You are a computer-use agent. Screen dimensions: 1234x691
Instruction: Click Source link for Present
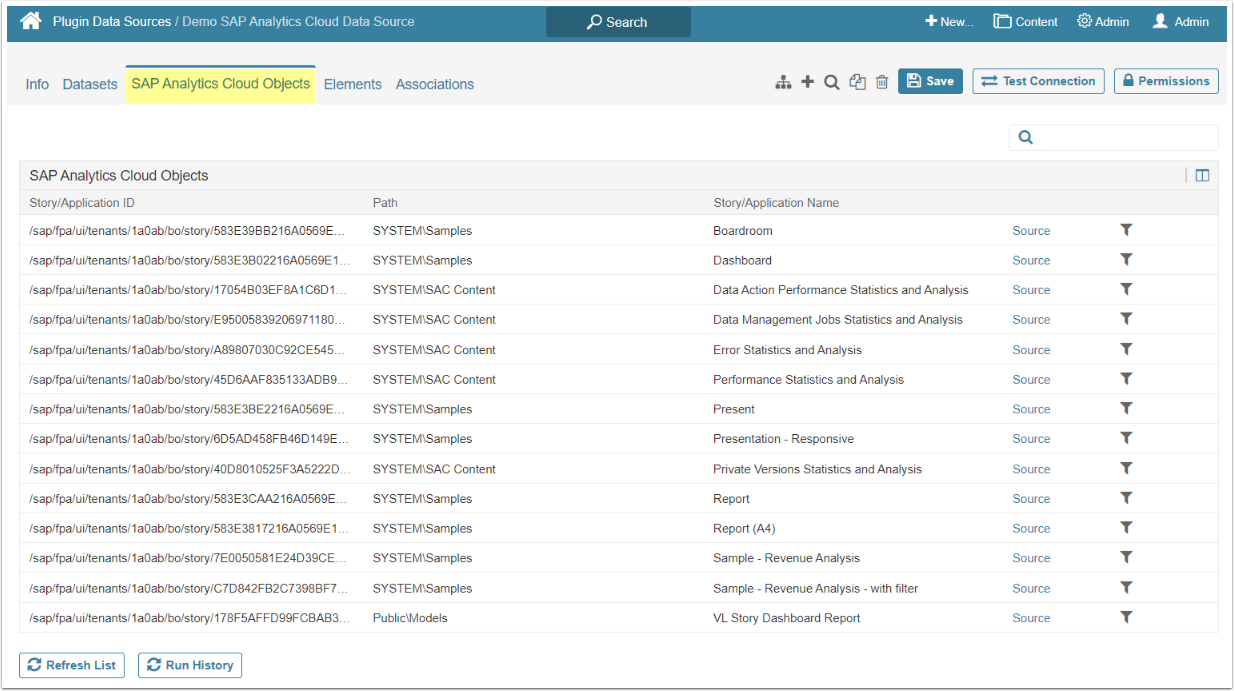pyautogui.click(x=1031, y=409)
